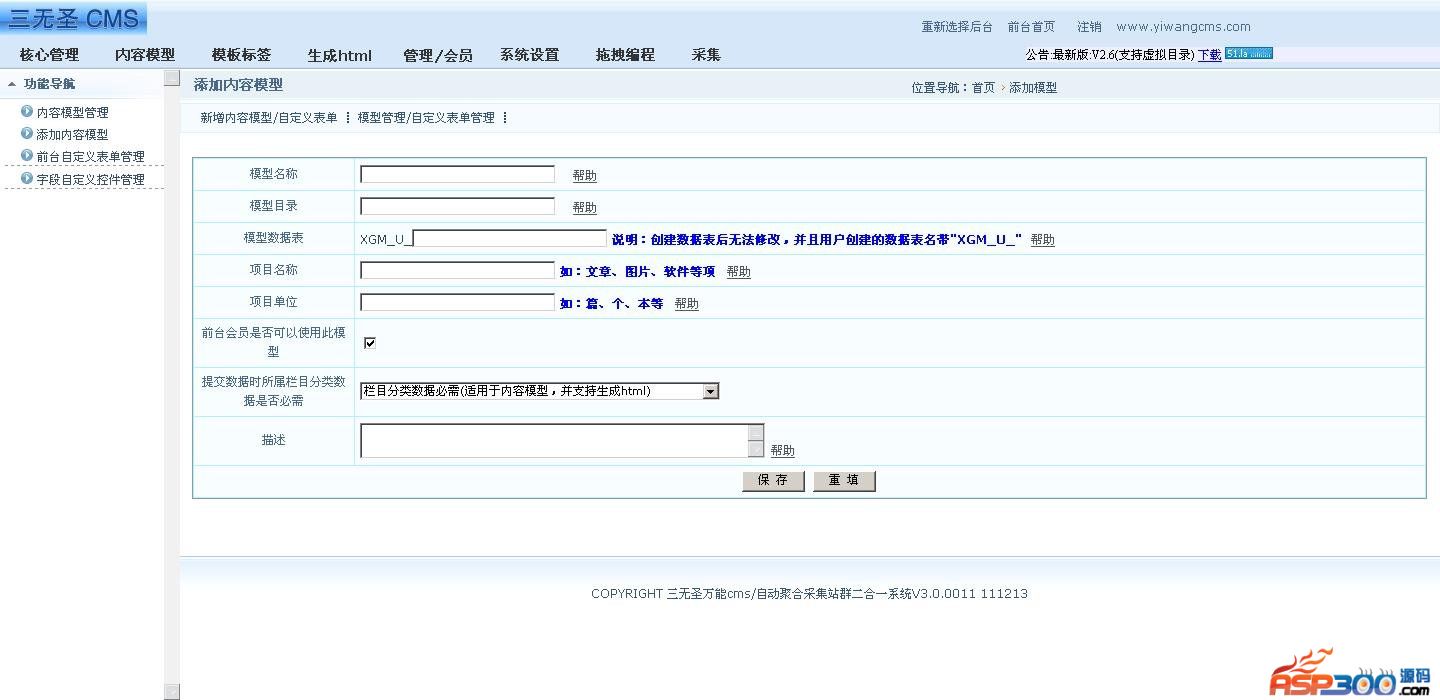The image size is (1440, 700).
Task: Focus the 模型数据表 XGM_U_ input field
Action: [510, 238]
